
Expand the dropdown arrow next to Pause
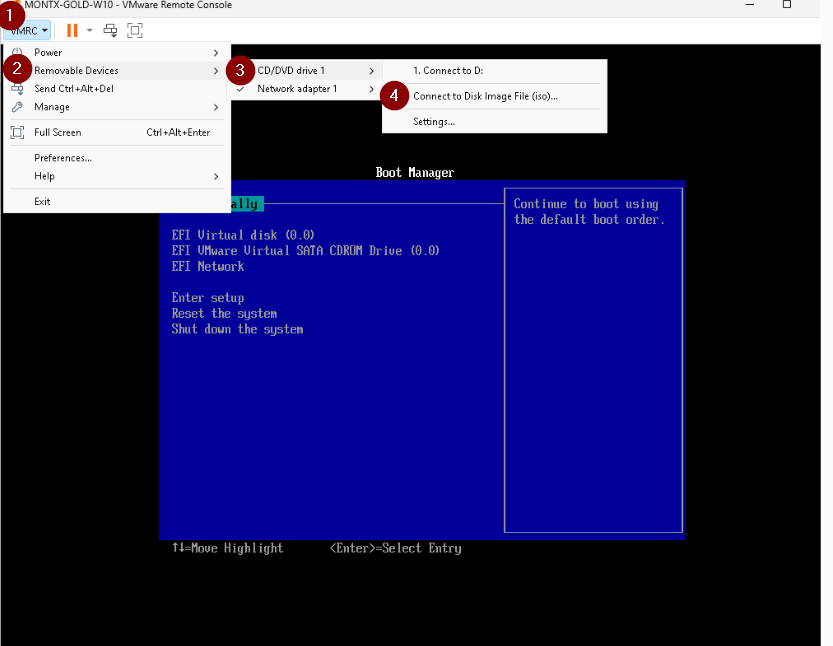(89, 31)
